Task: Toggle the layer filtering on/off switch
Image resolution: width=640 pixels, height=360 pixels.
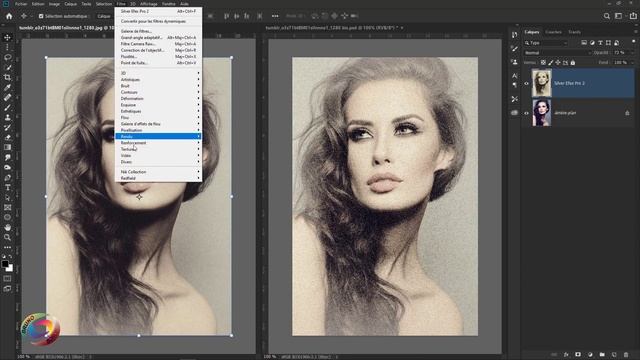Action: pos(633,42)
